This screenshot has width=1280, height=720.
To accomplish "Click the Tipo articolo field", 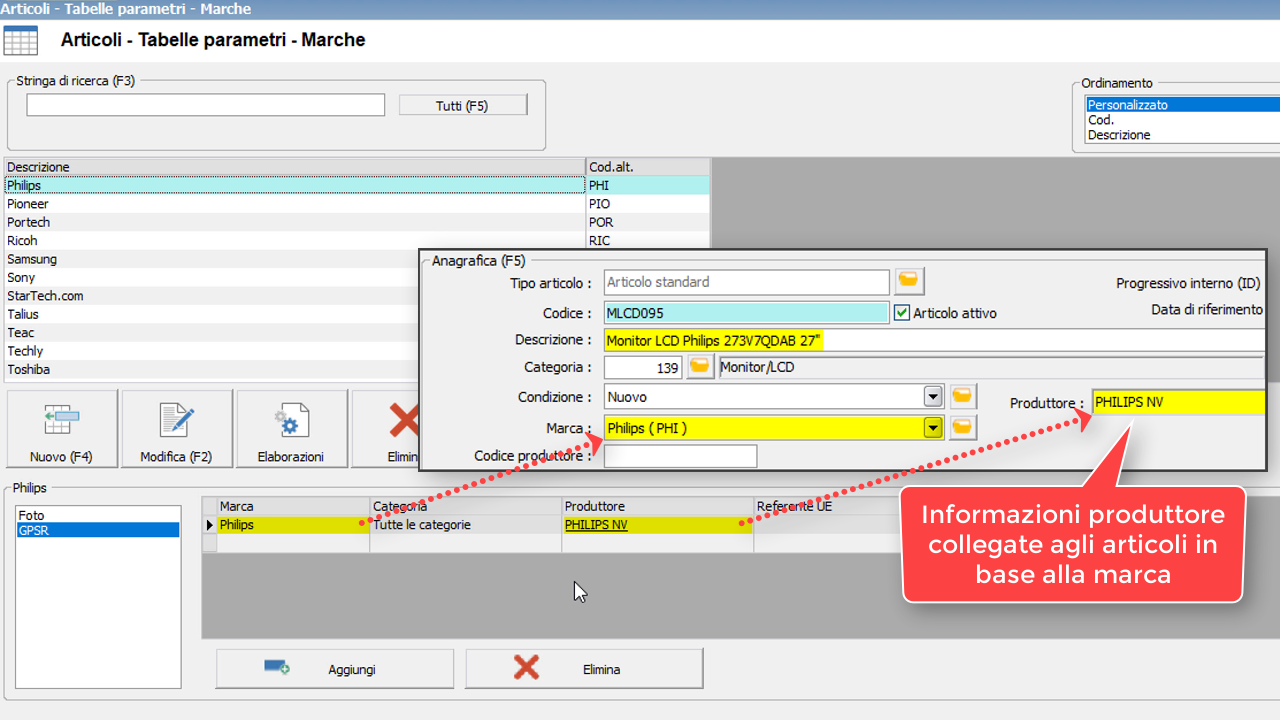I will [746, 282].
